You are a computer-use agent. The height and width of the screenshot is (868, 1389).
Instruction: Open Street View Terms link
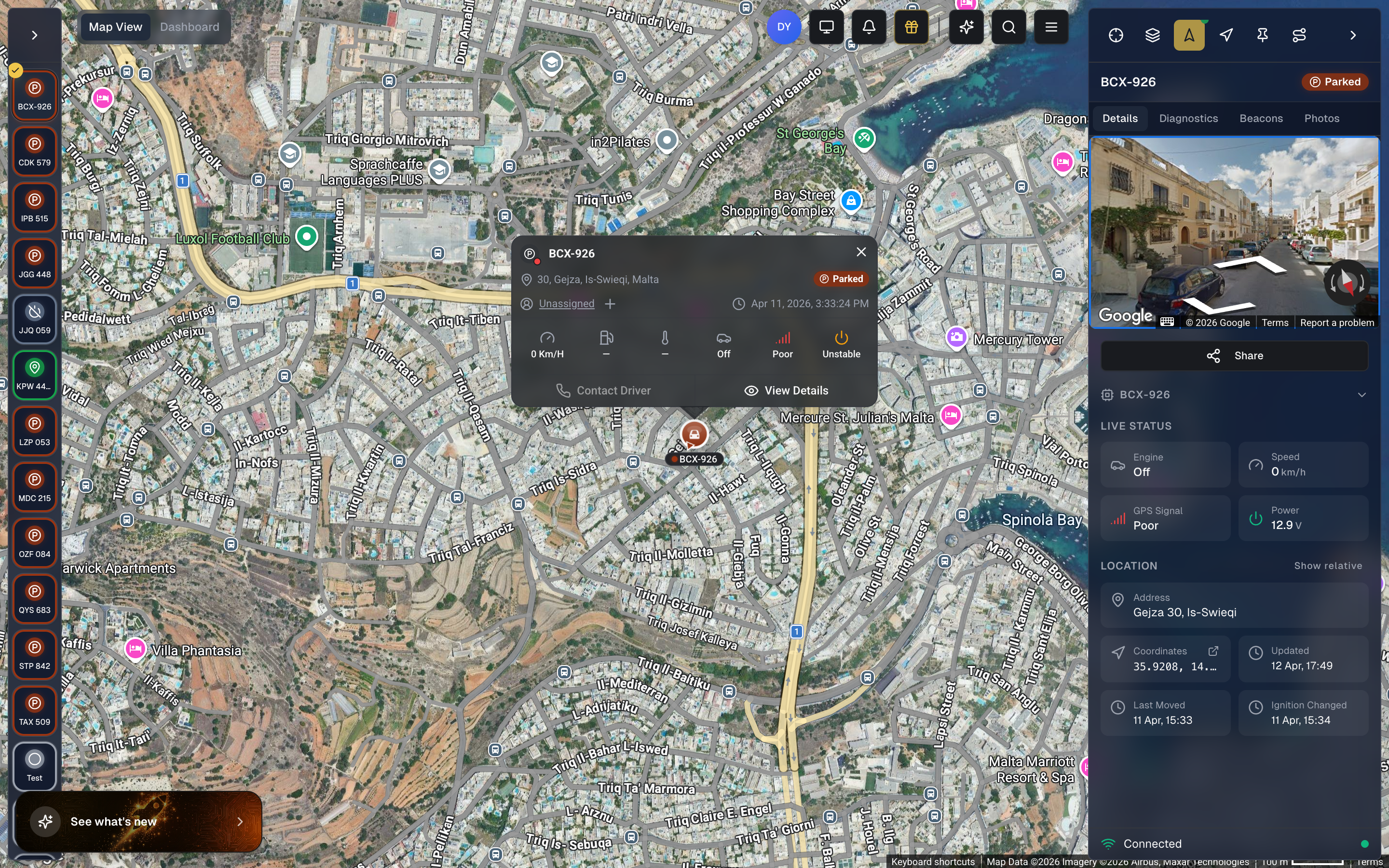(x=1275, y=323)
